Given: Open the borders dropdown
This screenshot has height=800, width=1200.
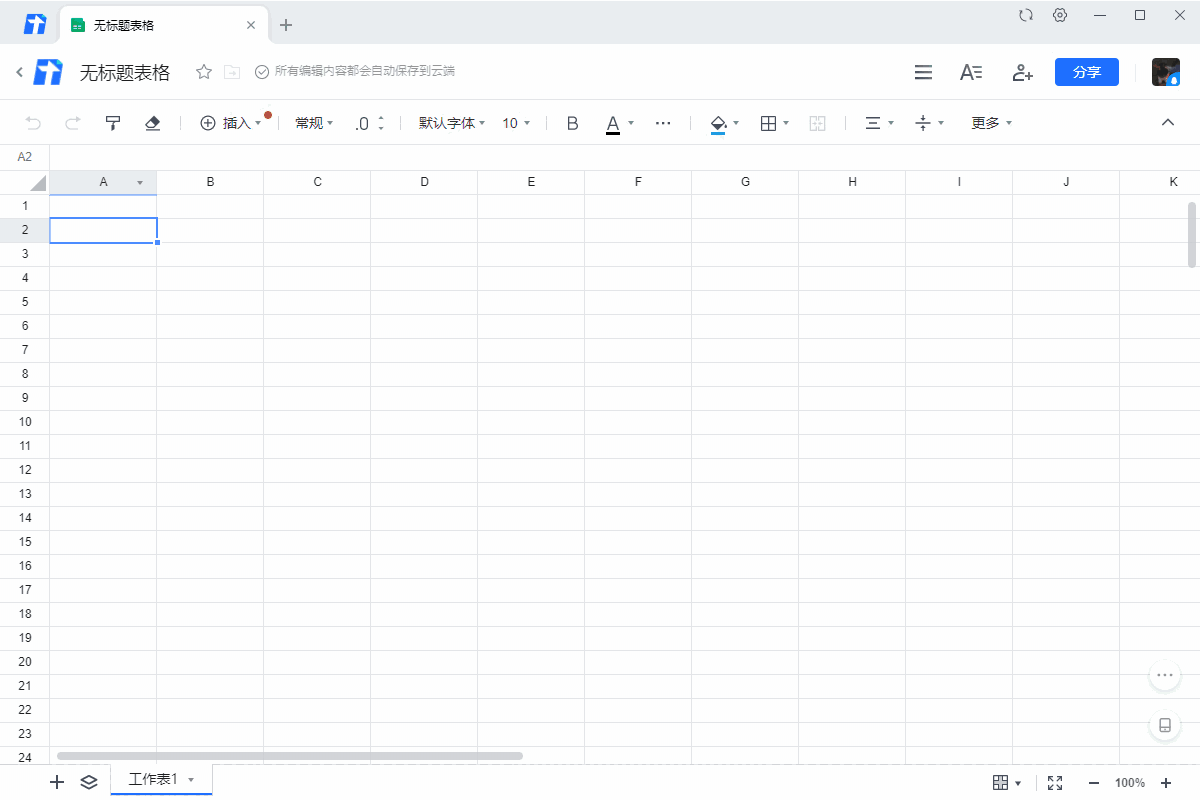Looking at the screenshot, I should (x=775, y=123).
